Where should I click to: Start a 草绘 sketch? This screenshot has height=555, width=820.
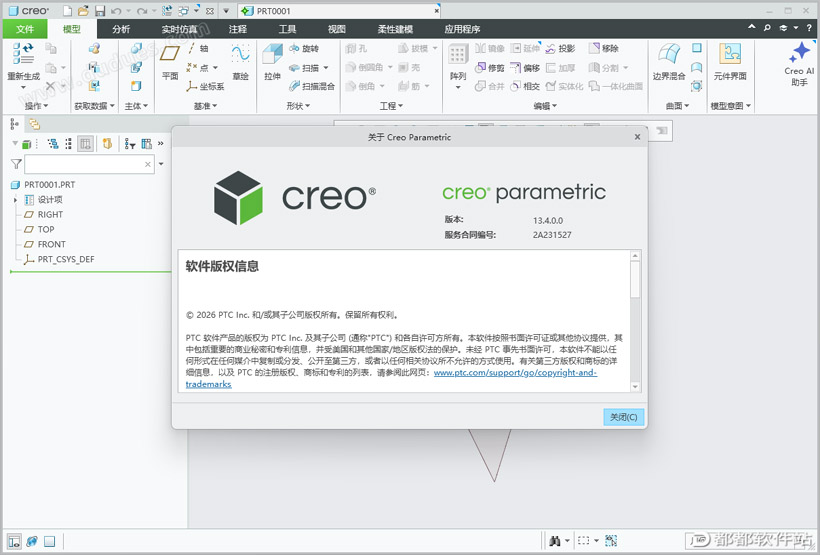241,61
